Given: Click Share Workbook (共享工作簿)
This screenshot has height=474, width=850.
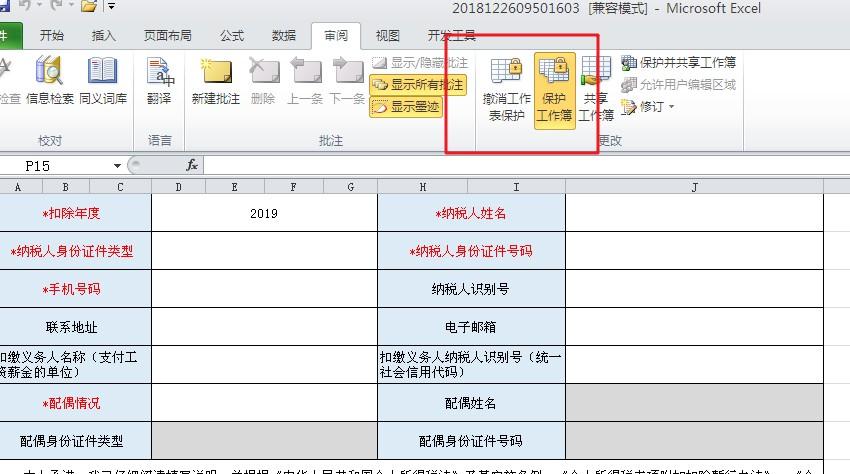Looking at the screenshot, I should pyautogui.click(x=595, y=89).
